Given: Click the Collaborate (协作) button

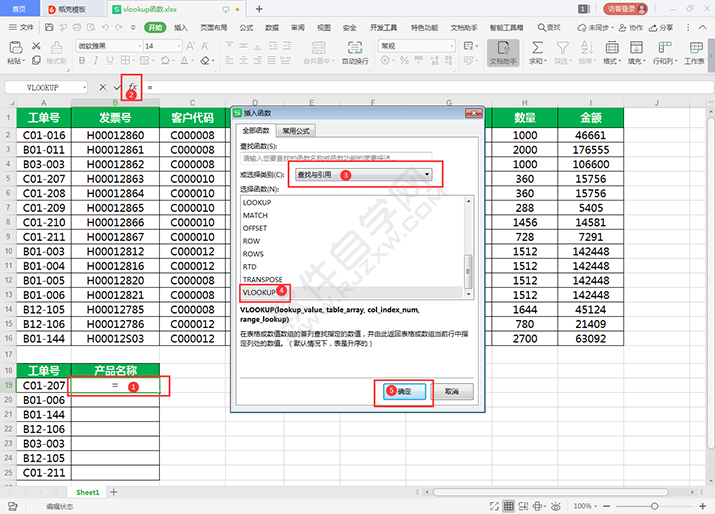Looking at the screenshot, I should (631, 27).
